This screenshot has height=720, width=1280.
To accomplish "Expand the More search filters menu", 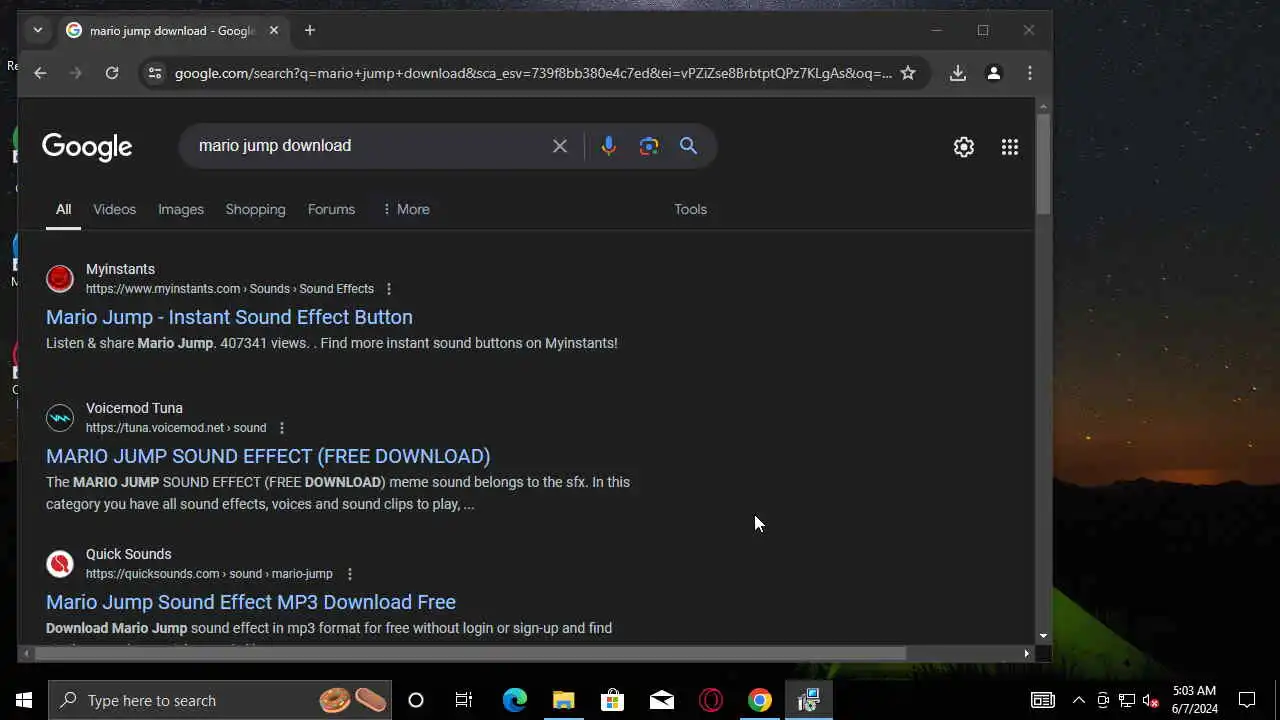I will pos(405,209).
